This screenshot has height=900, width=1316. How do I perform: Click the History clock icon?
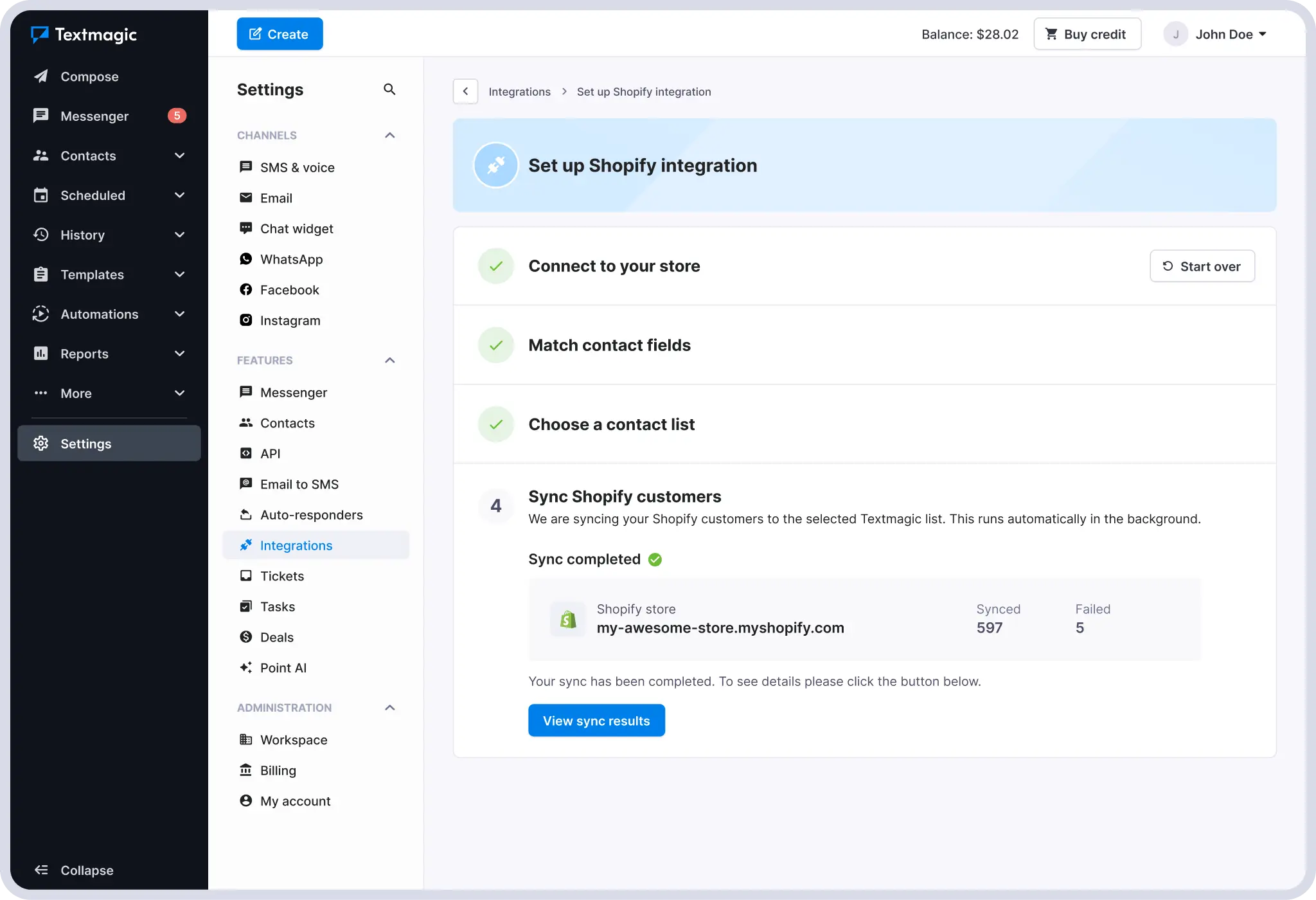(41, 235)
